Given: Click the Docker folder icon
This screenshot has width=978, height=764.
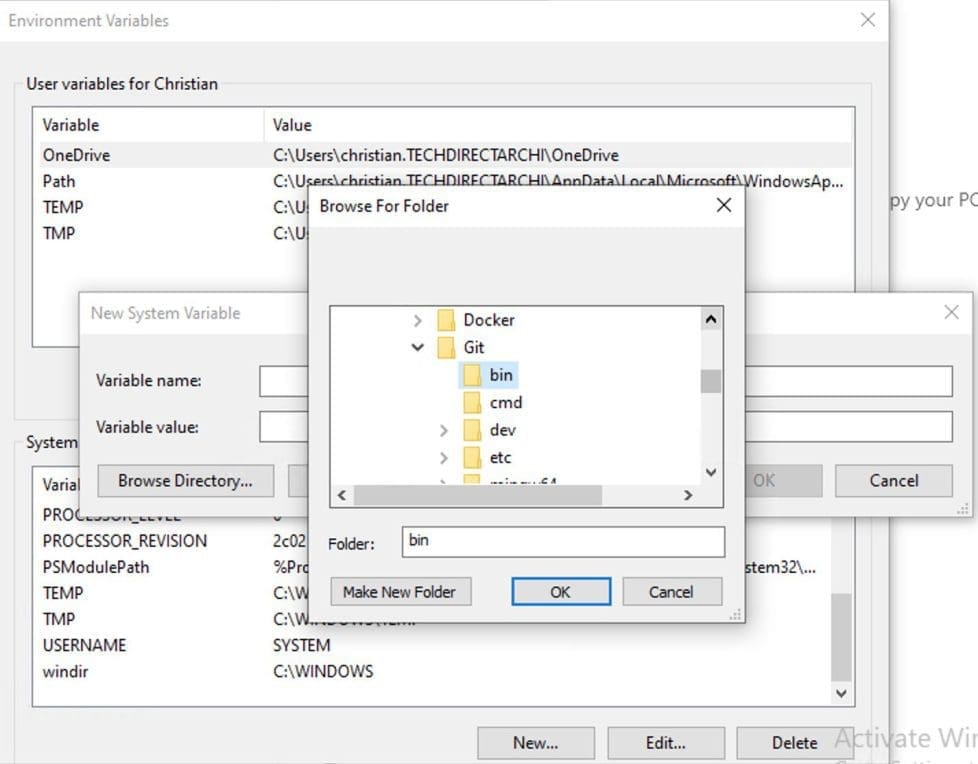Looking at the screenshot, I should pos(446,320).
